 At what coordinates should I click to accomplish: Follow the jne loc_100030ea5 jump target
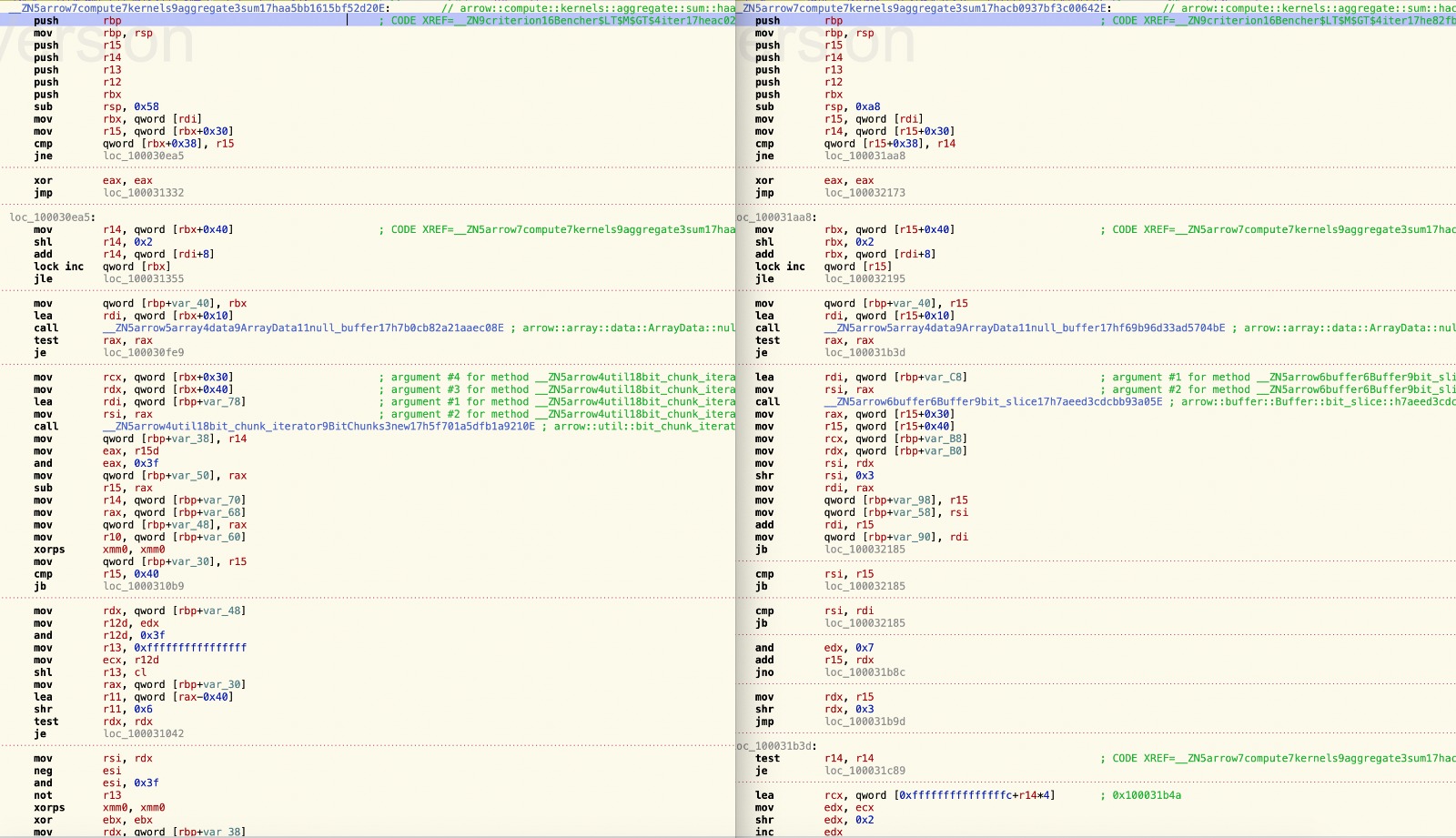143,156
